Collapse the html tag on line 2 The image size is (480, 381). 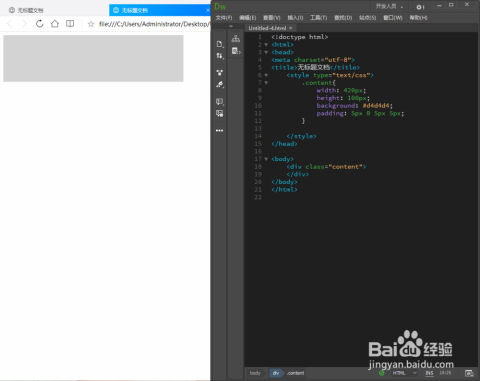[266, 45]
